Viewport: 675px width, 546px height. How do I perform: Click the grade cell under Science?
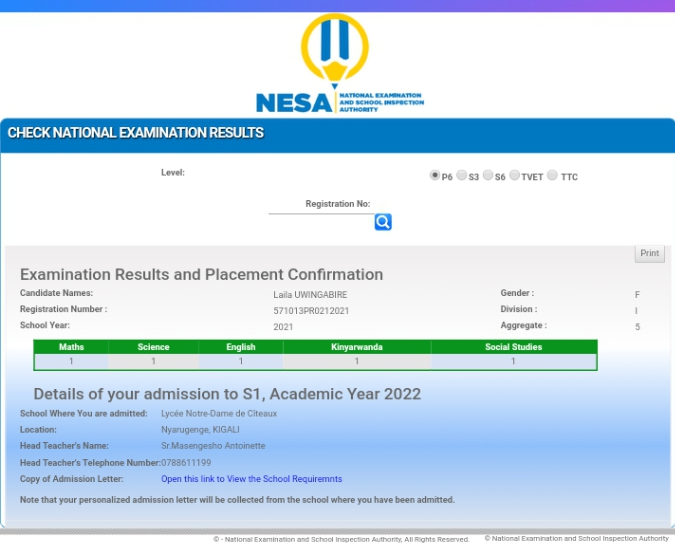[153, 361]
